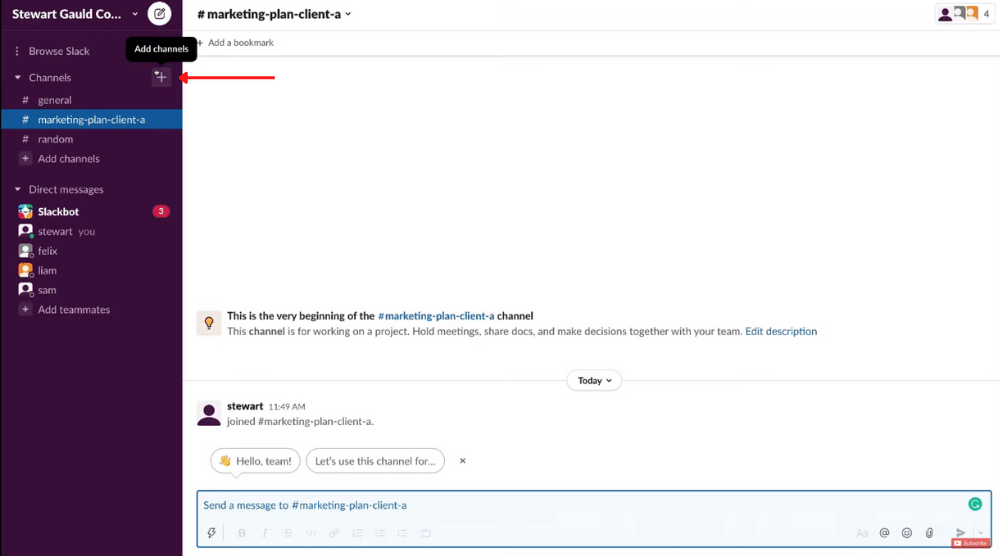Click the "Hello, team!" suggestion button
The width and height of the screenshot is (1000, 556).
tap(255, 461)
